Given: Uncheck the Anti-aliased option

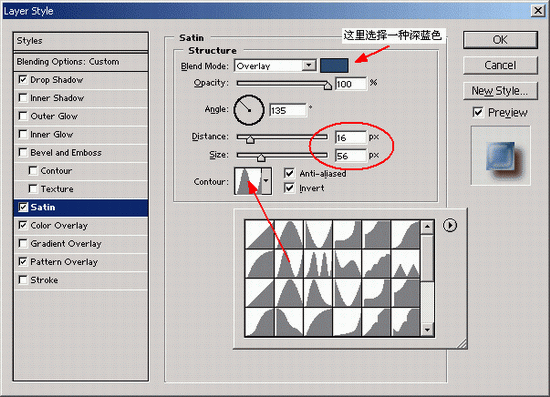Looking at the screenshot, I should (x=289, y=173).
